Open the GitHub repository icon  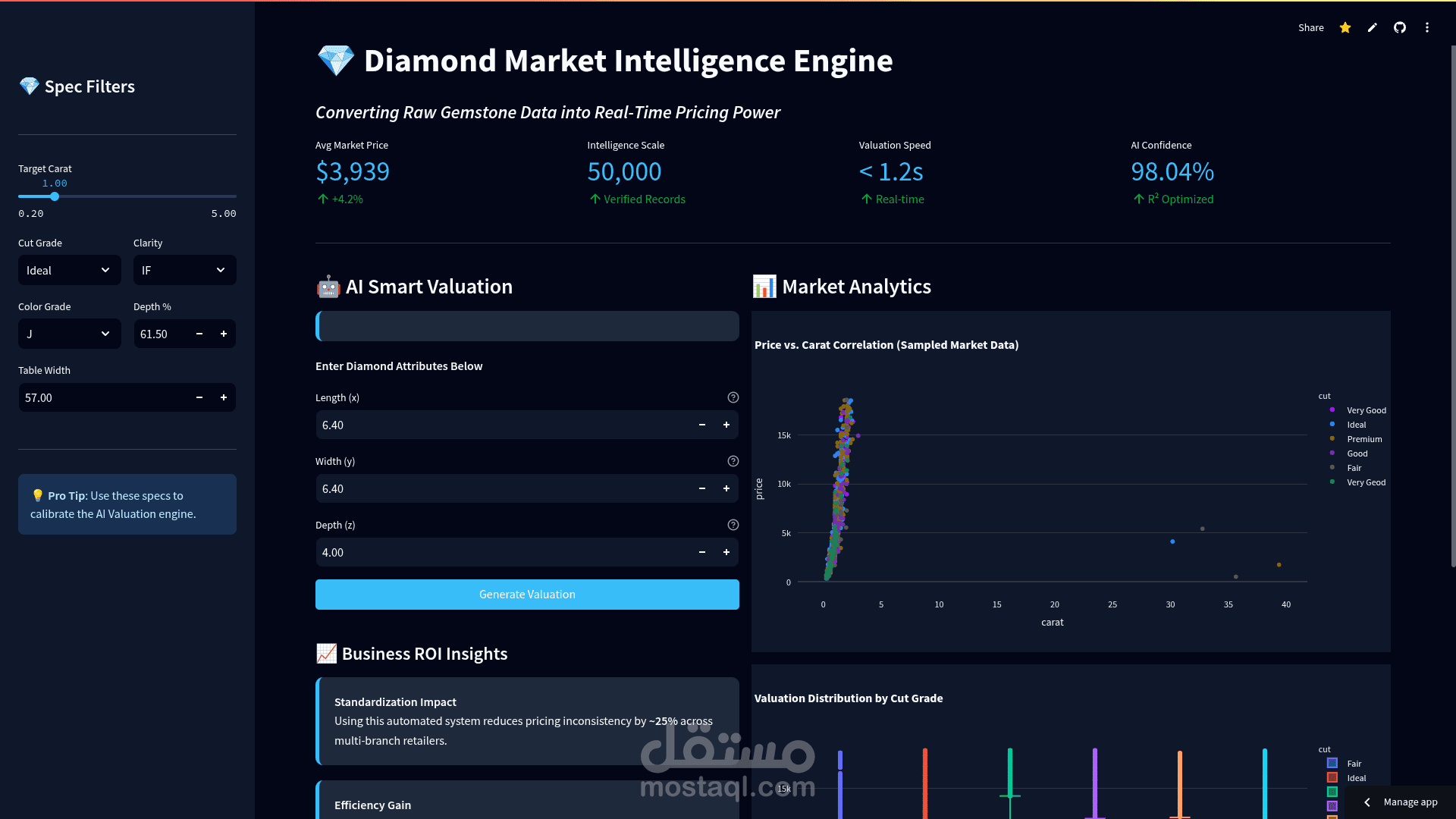(1400, 27)
